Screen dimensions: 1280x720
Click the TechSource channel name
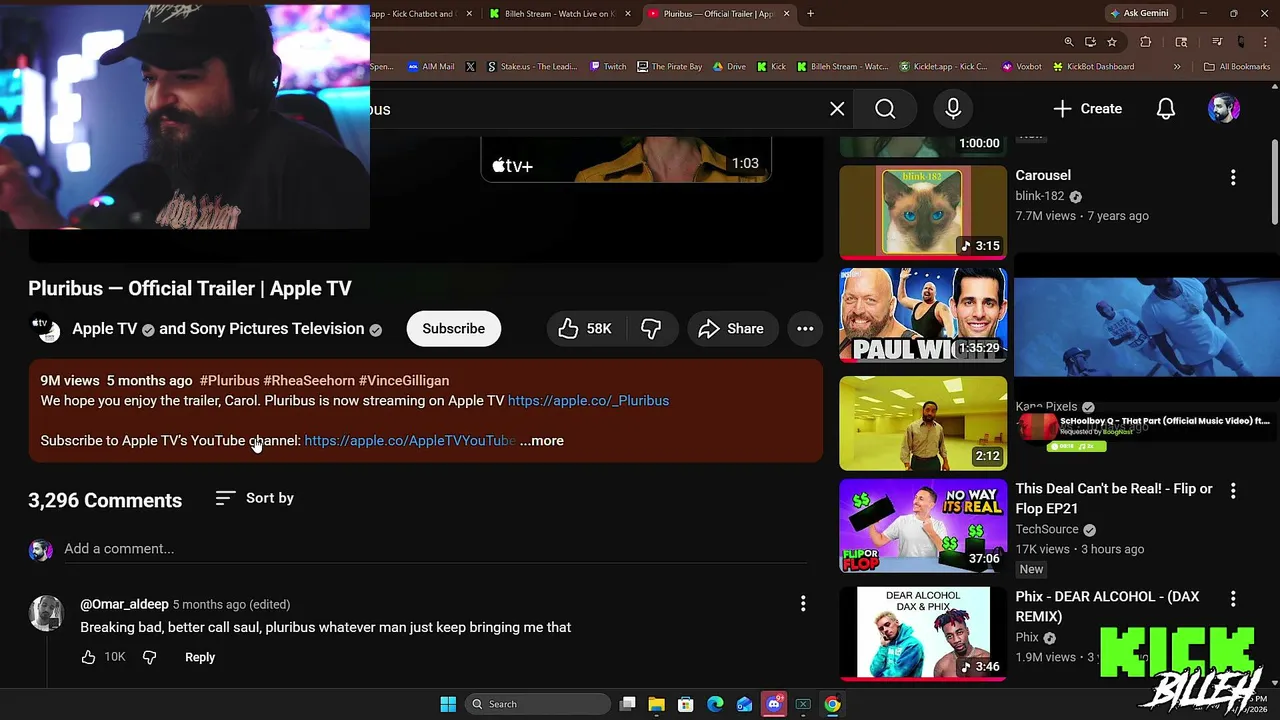coord(1047,529)
